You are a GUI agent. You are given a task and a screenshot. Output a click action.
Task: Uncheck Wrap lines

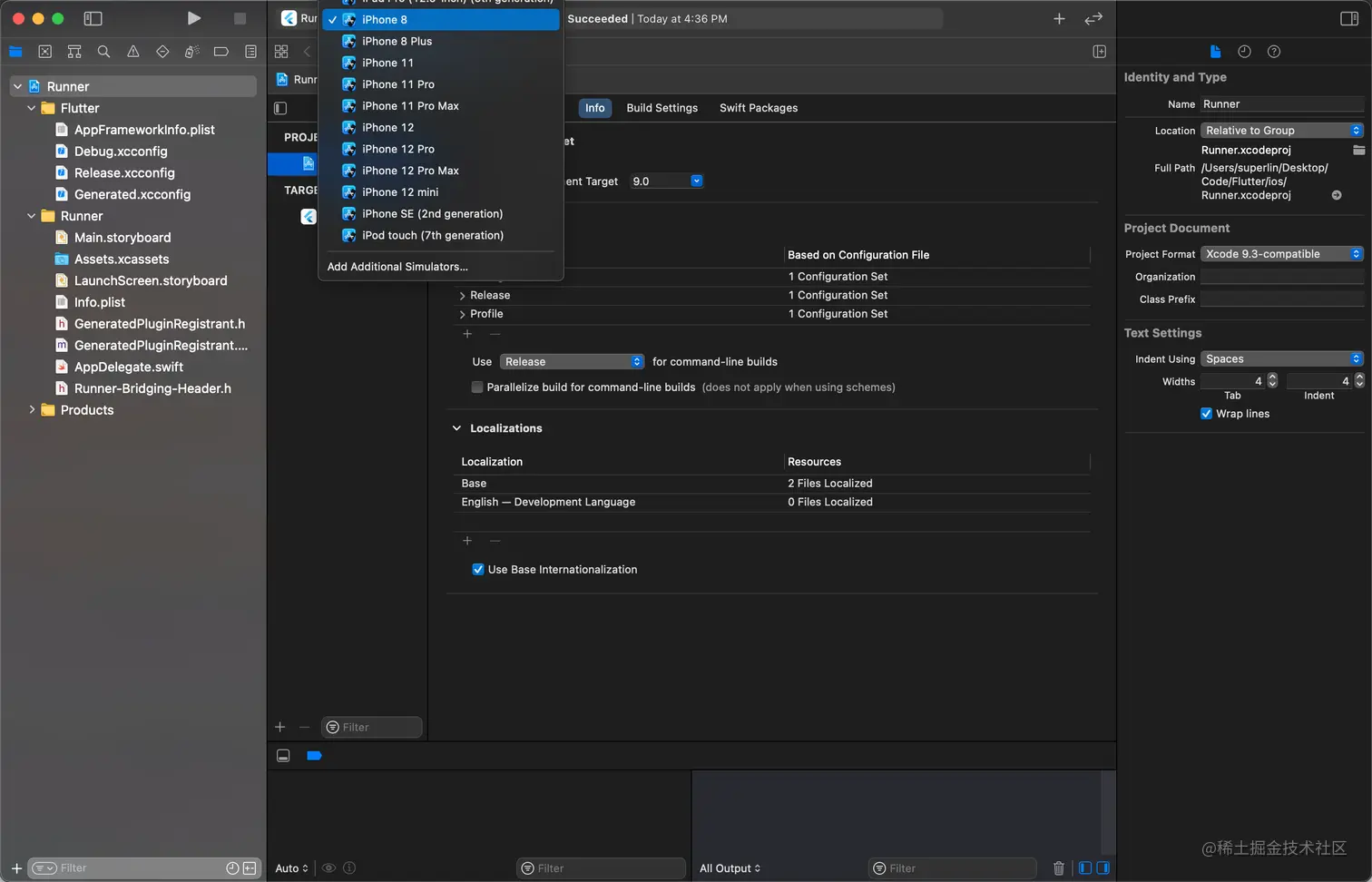click(1206, 414)
